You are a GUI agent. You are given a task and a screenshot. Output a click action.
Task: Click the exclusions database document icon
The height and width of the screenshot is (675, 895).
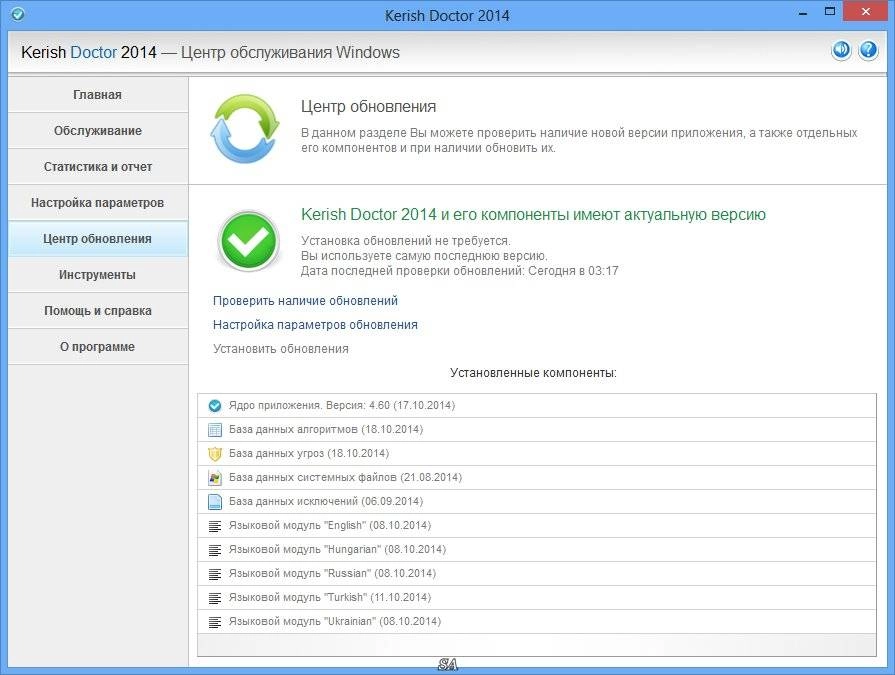click(x=215, y=502)
